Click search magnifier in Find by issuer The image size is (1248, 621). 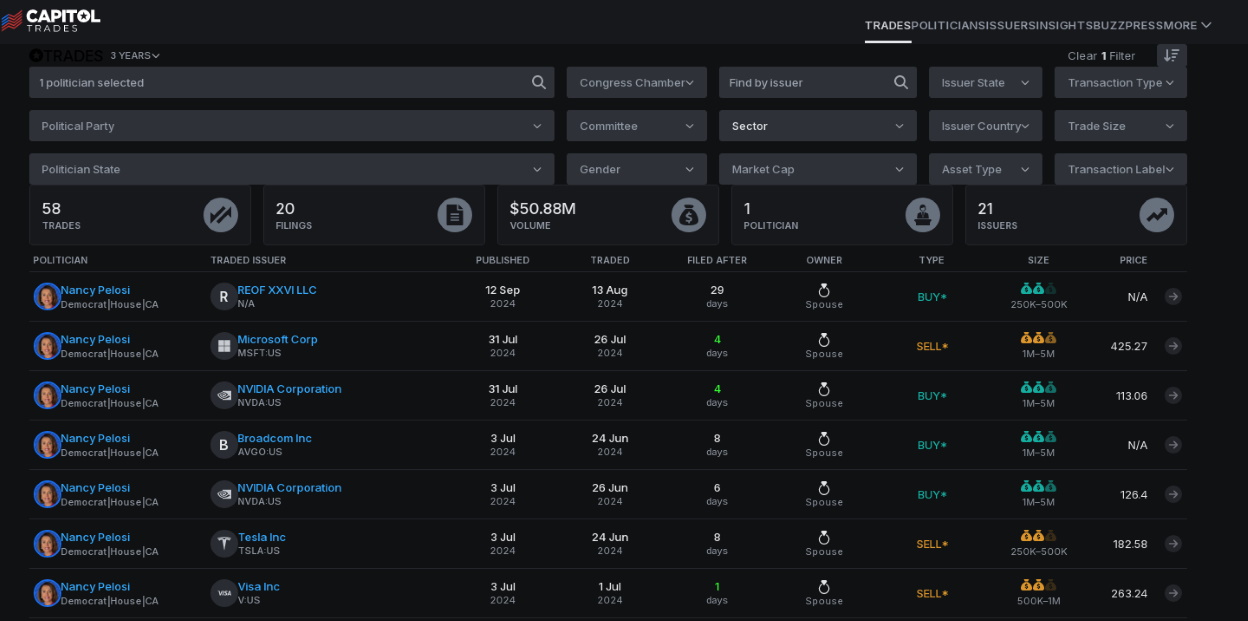point(901,82)
